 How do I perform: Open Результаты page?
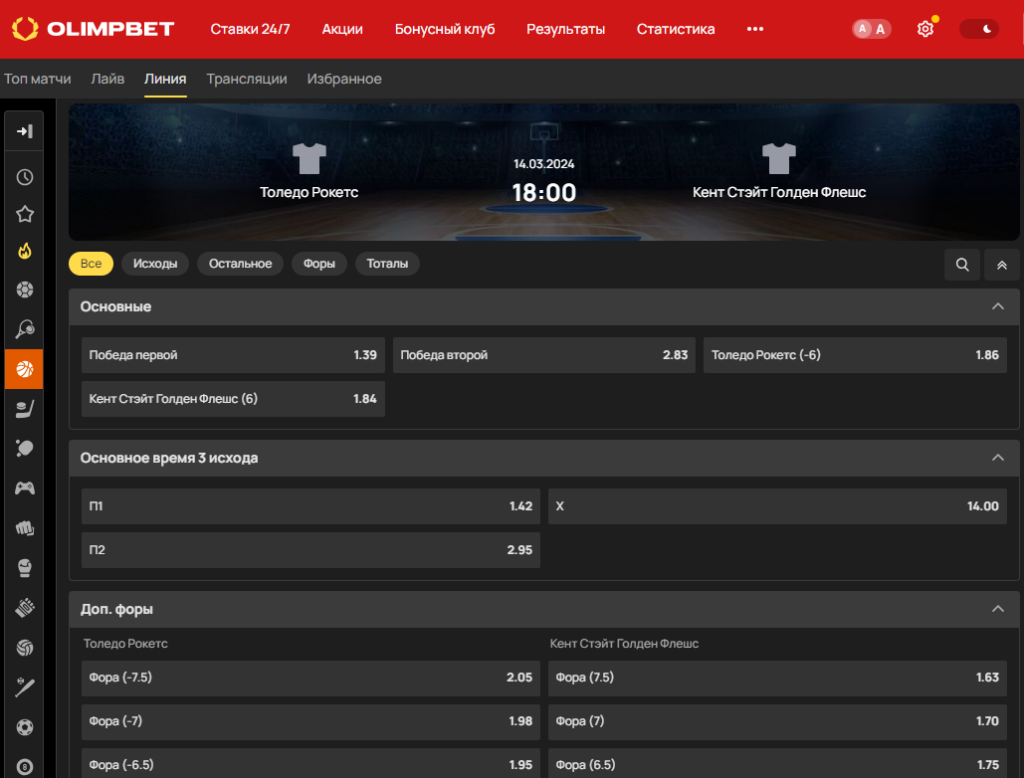(566, 29)
